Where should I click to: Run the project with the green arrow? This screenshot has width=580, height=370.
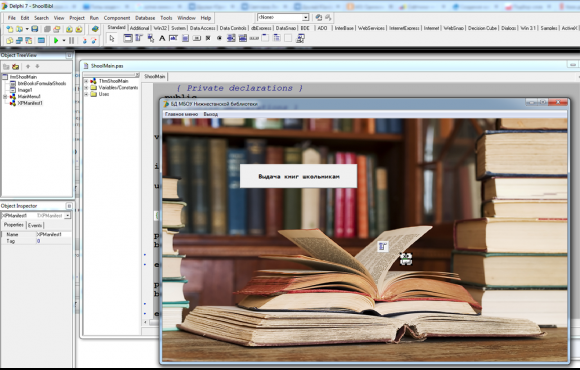56,40
